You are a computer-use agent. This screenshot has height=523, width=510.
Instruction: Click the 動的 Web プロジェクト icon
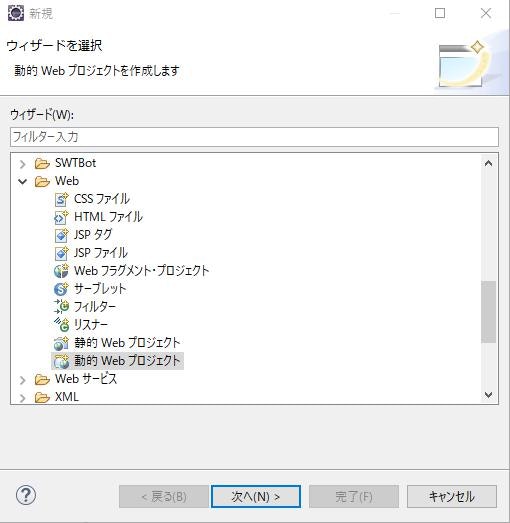coord(61,361)
